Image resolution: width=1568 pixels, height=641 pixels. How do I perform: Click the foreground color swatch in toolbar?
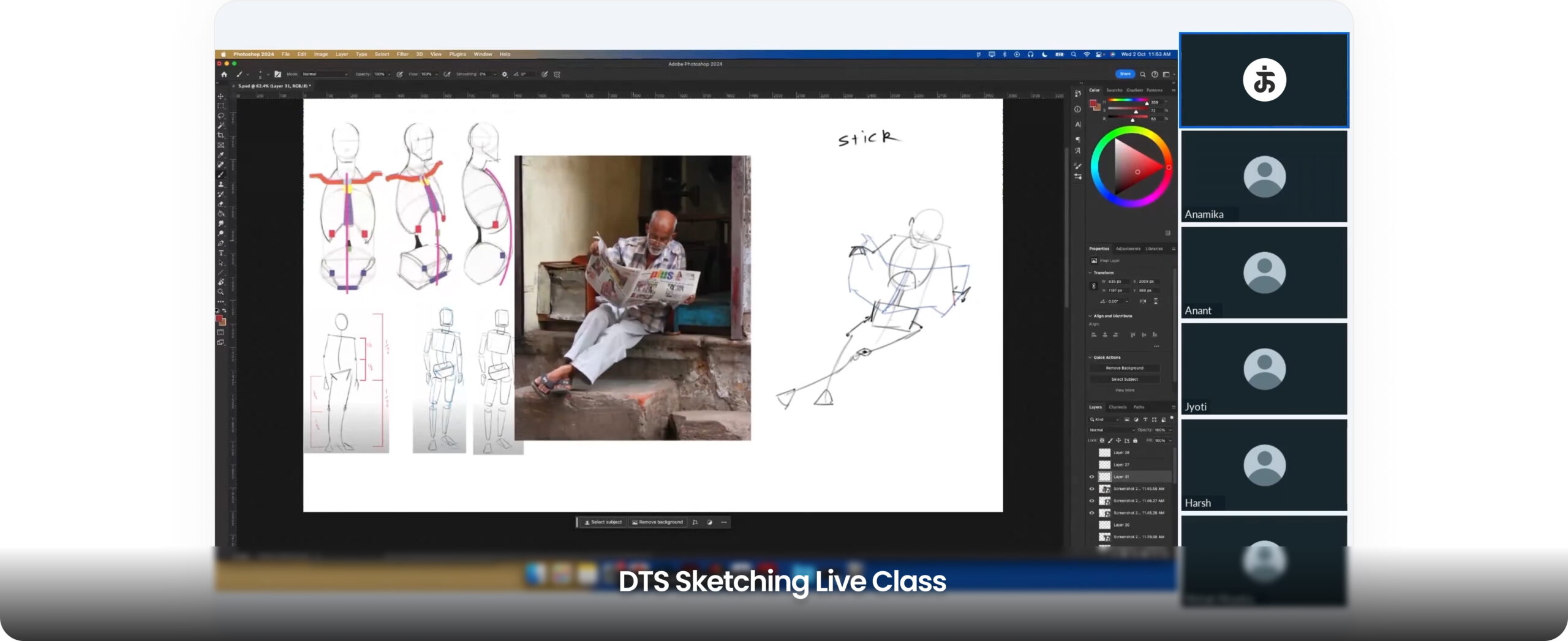[219, 318]
